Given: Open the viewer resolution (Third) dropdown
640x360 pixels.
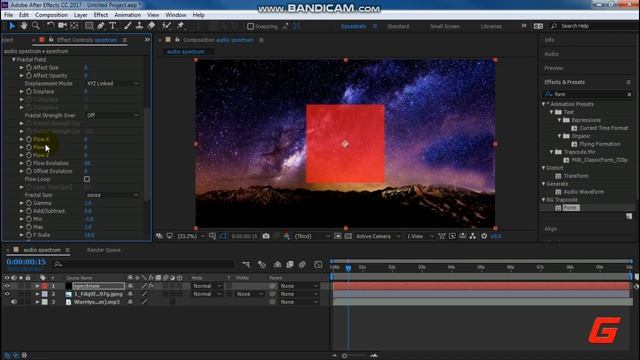Looking at the screenshot, I should coord(312,236).
